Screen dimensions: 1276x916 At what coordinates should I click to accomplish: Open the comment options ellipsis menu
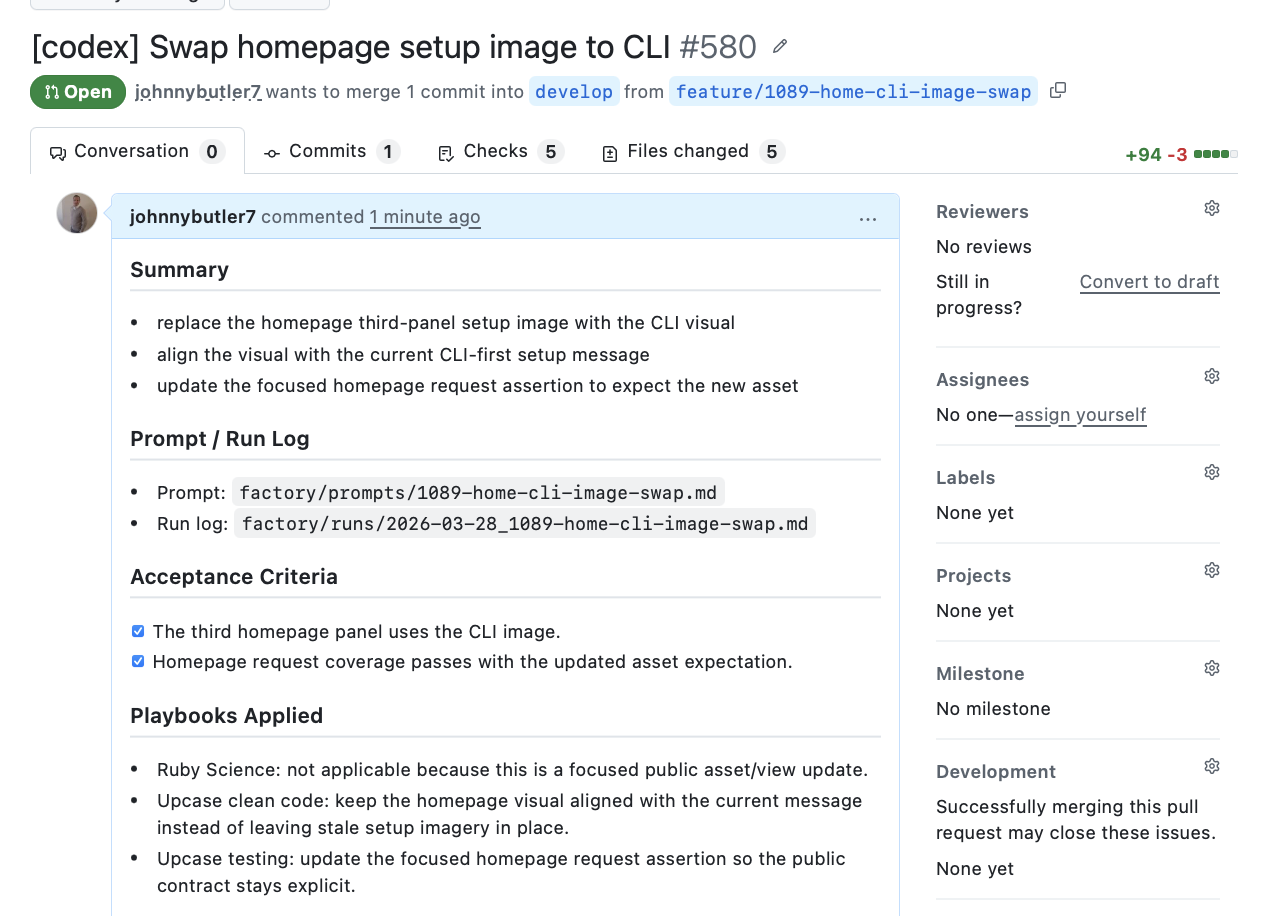pos(867,218)
